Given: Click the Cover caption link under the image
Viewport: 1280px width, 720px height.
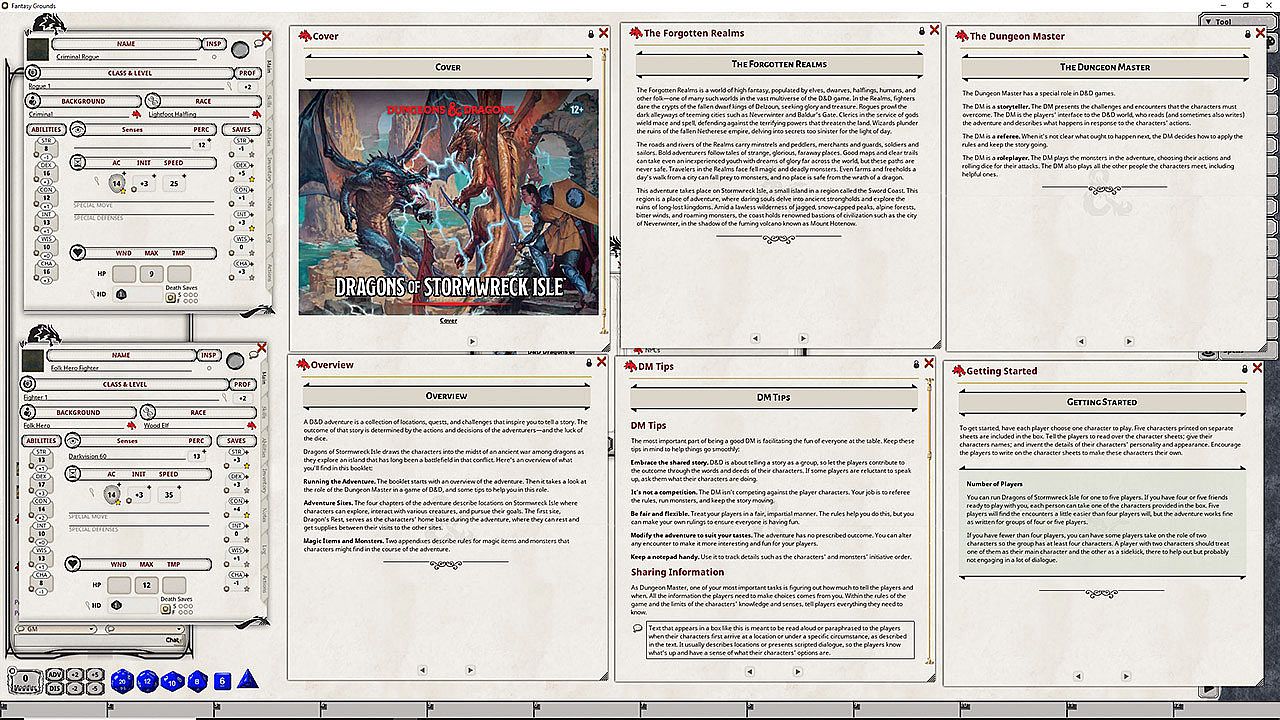Looking at the screenshot, I should pyautogui.click(x=448, y=321).
